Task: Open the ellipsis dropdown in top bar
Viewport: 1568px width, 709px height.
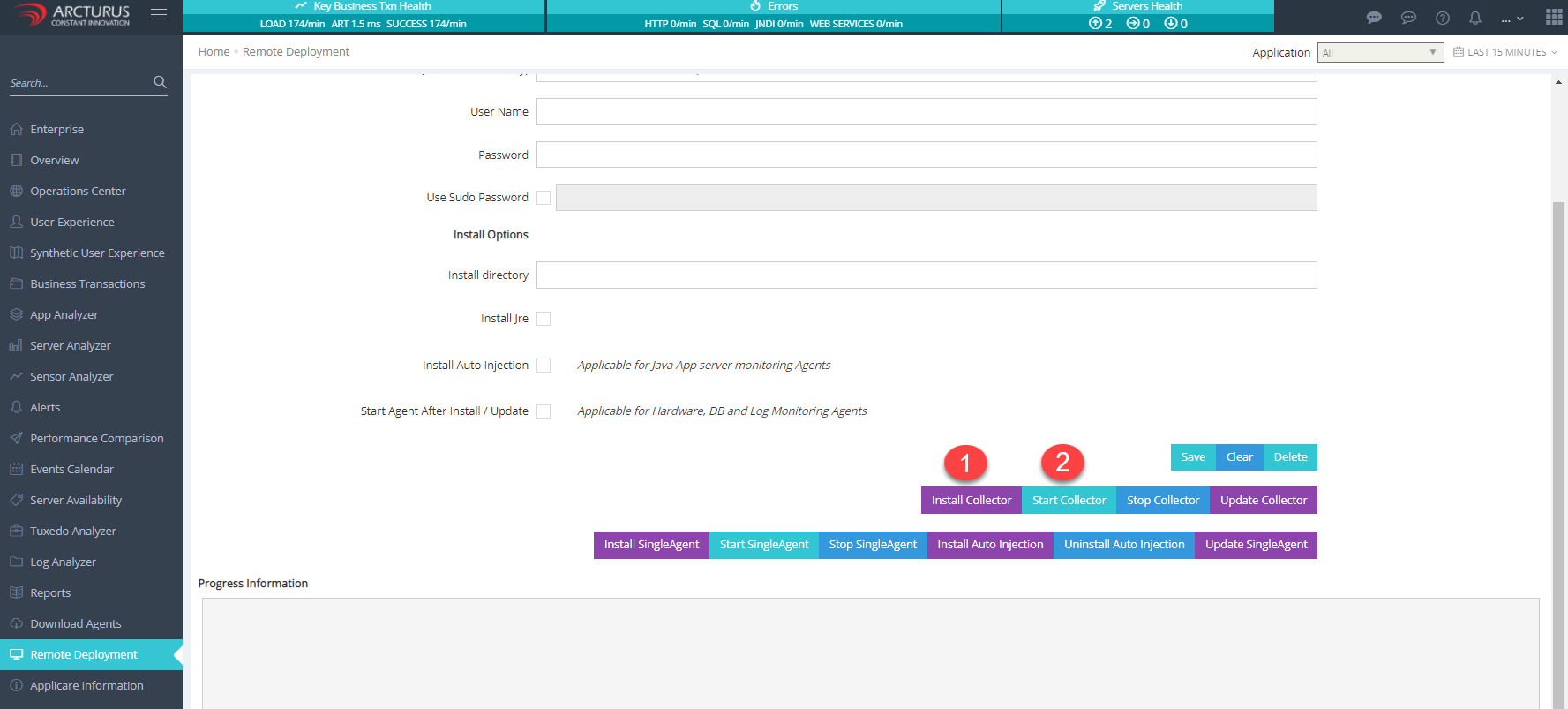Action: [1512, 19]
